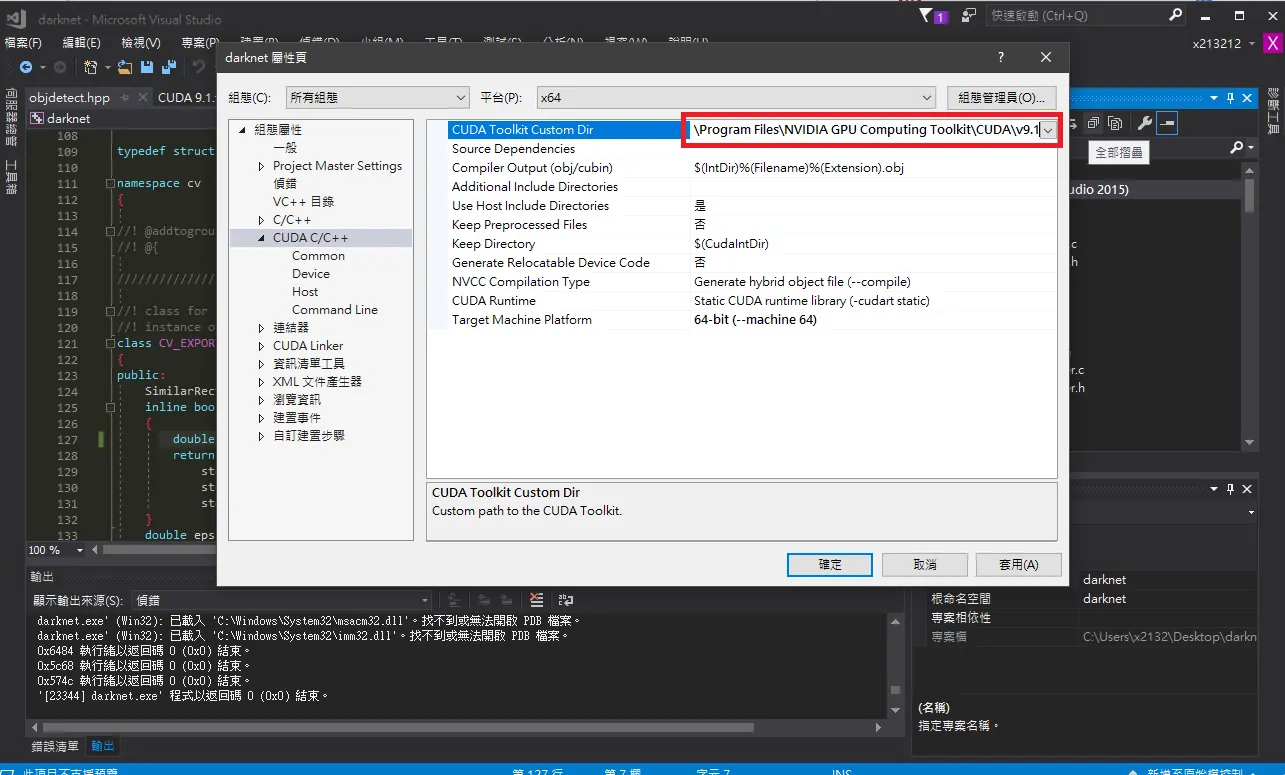Open the 檔案(F) menu

click(x=23, y=43)
